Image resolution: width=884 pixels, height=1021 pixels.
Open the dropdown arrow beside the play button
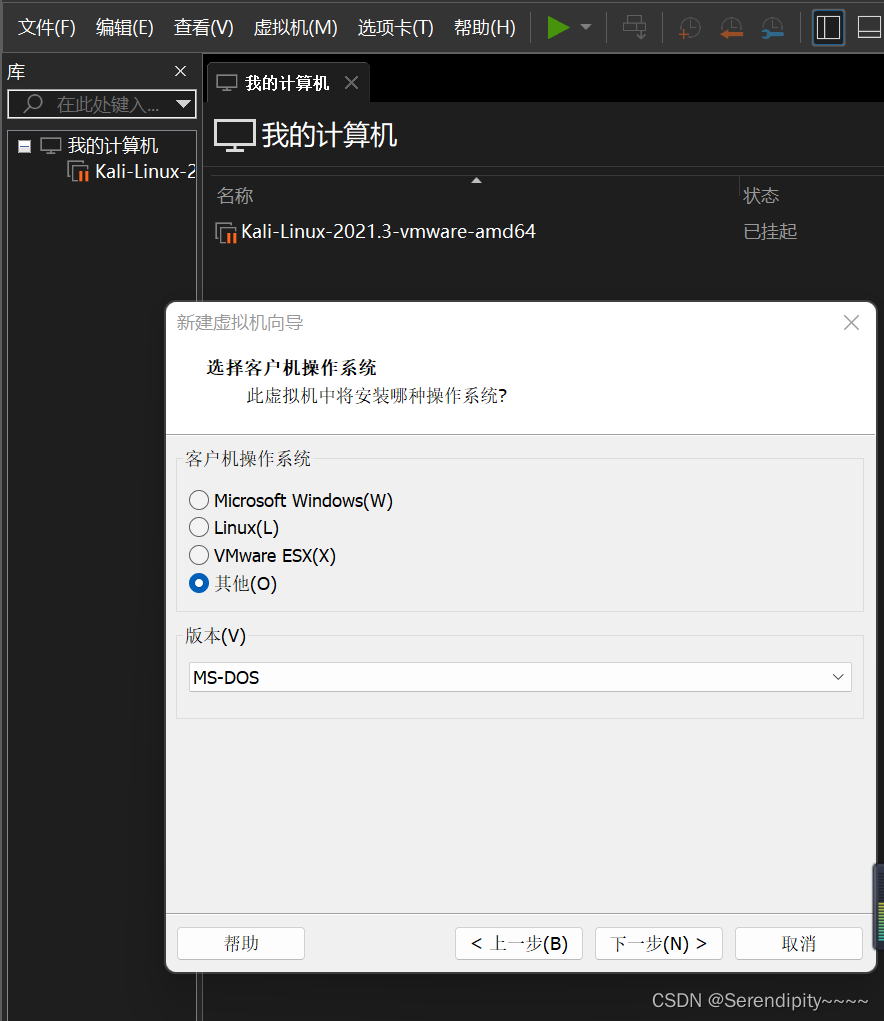584,27
